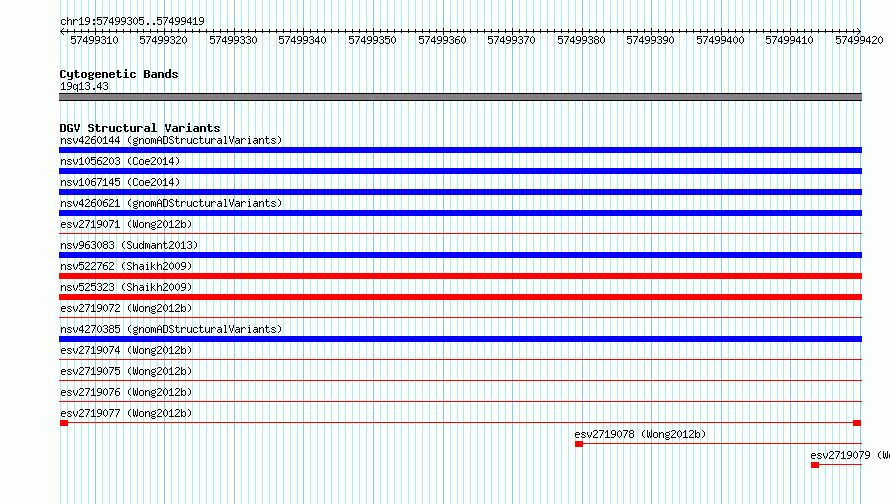Select the nsv522762 red feature bar

tap(460, 276)
